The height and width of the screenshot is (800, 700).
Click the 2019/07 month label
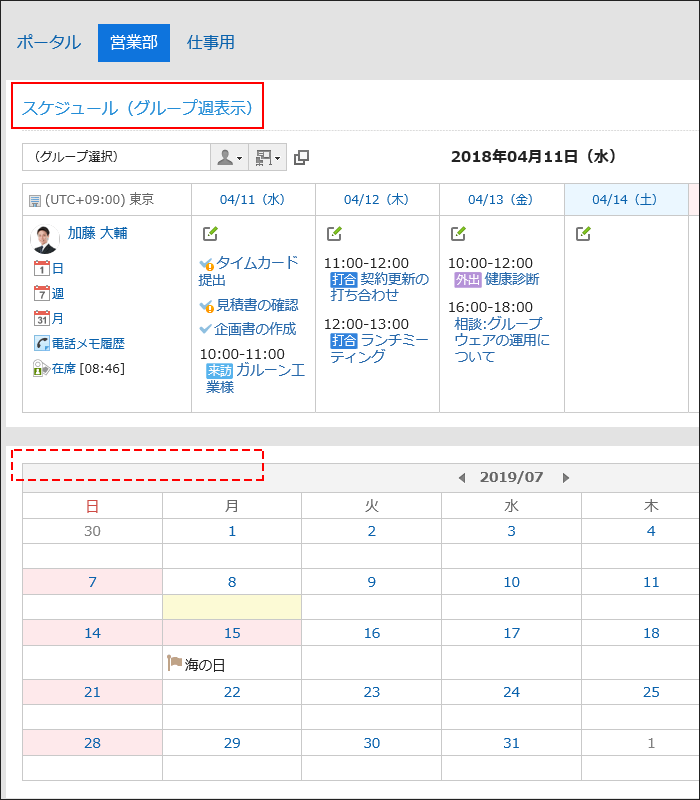pyautogui.click(x=511, y=477)
